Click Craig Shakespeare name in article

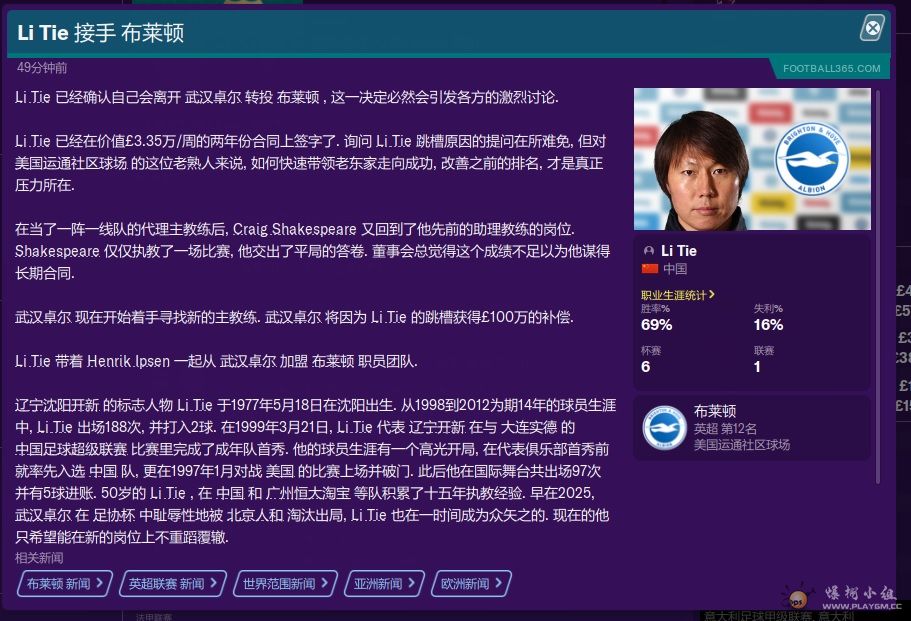coord(295,229)
